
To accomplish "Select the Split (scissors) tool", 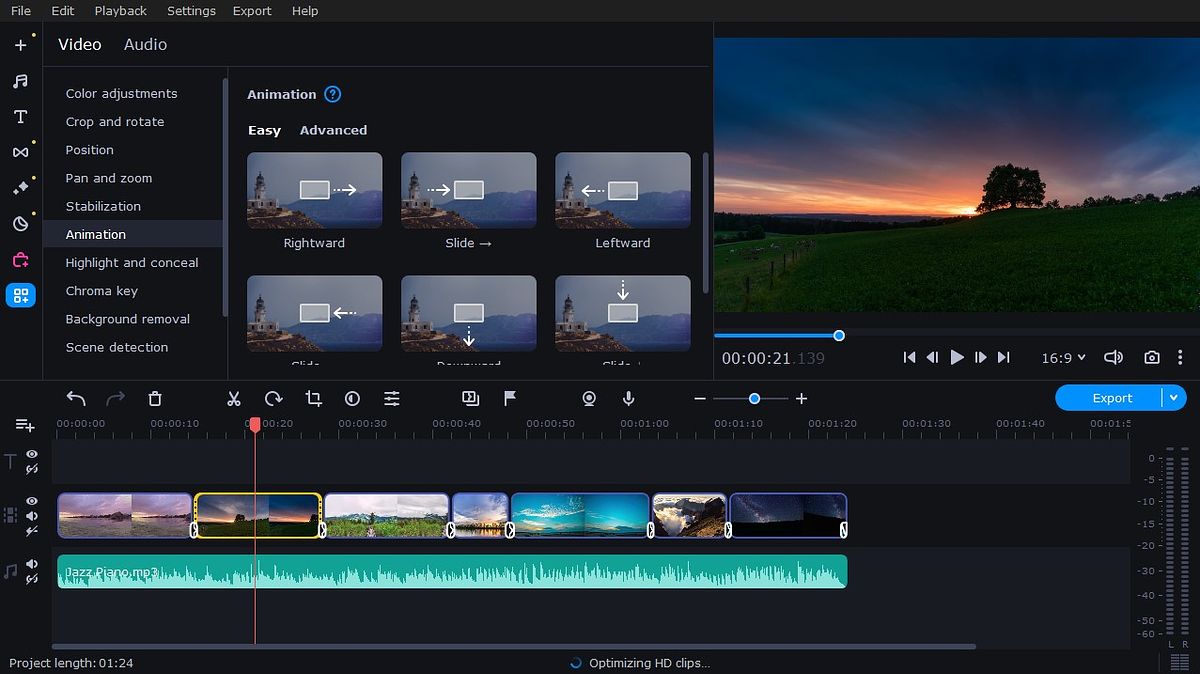I will [x=234, y=398].
